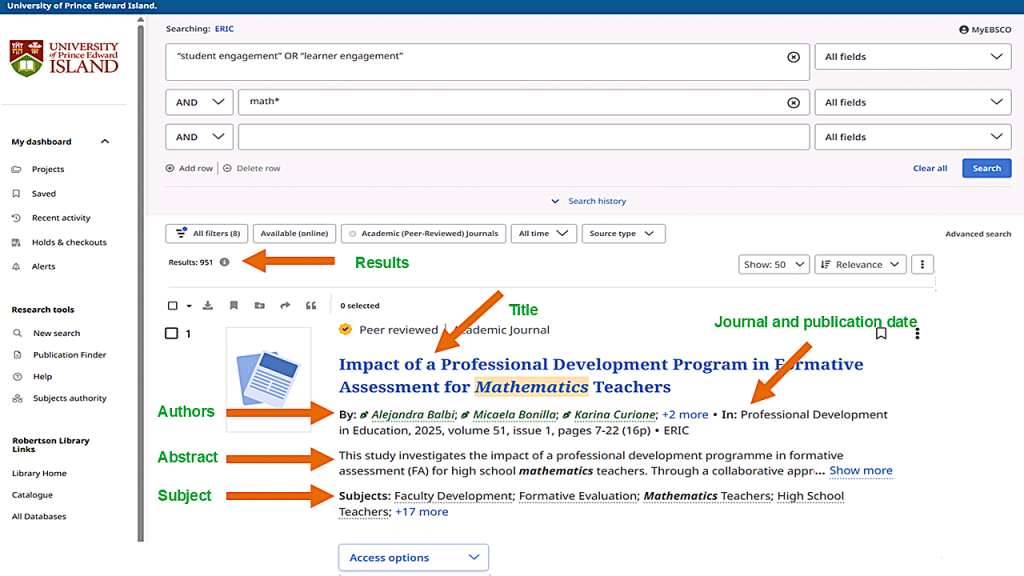This screenshot has height=576, width=1024.
Task: Click the add-to-project folder icon in toolbar
Action: 259,306
